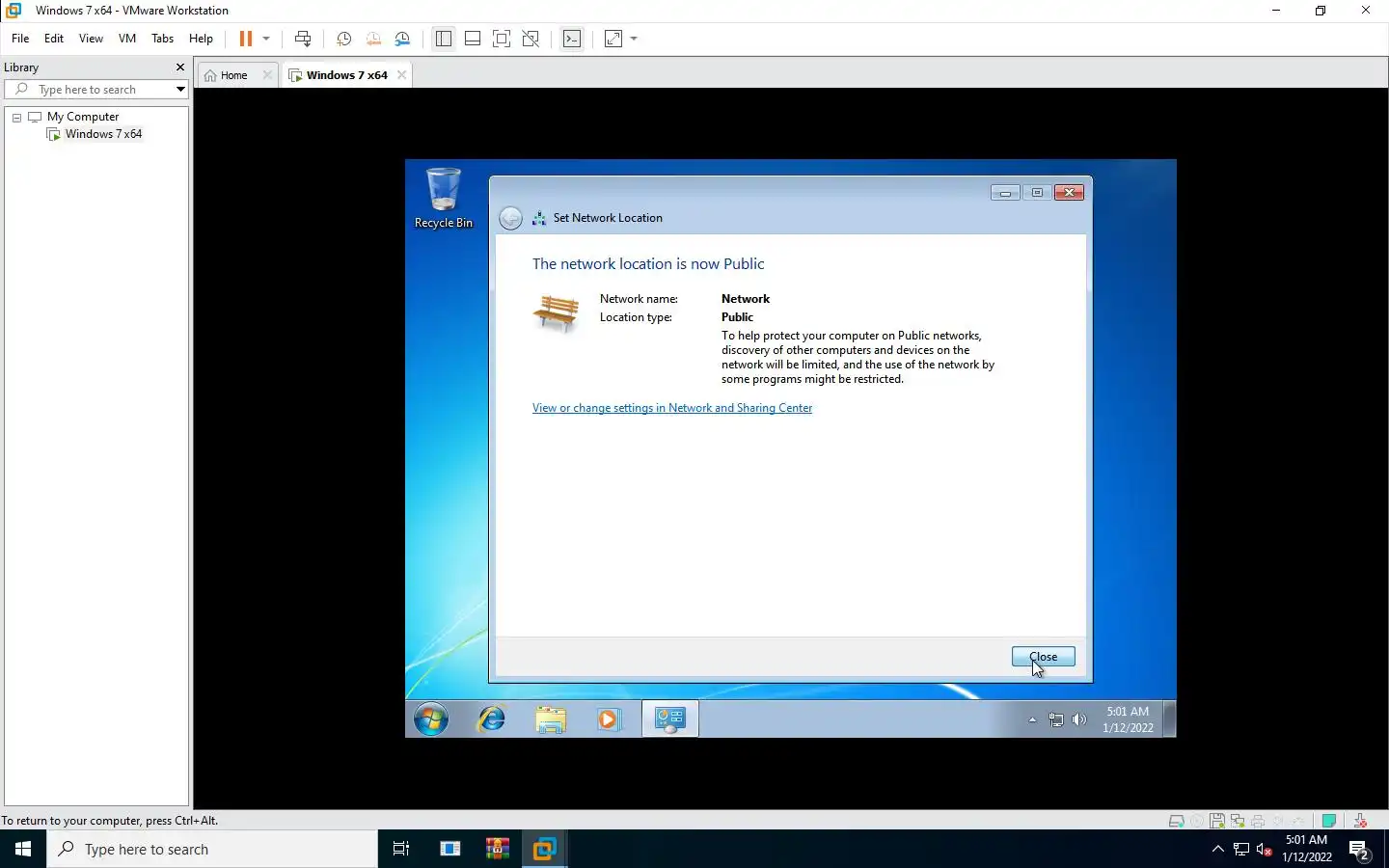Switch to Unity mode
The height and width of the screenshot is (868, 1389).
click(531, 39)
